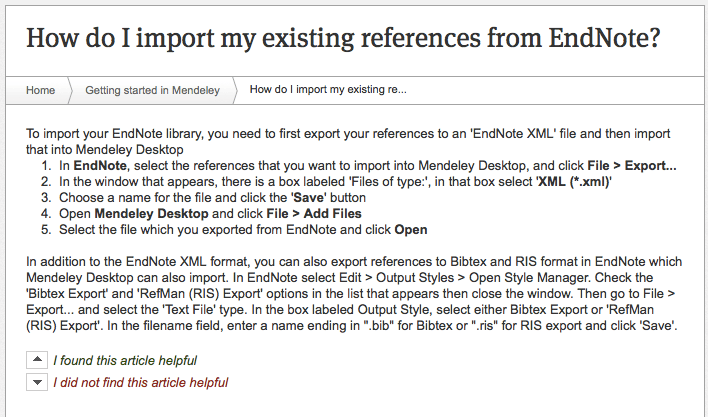Viewport: 708px width, 417px height.
Task: Click step 5 text ending with Open
Action: pyautogui.click(x=243, y=230)
